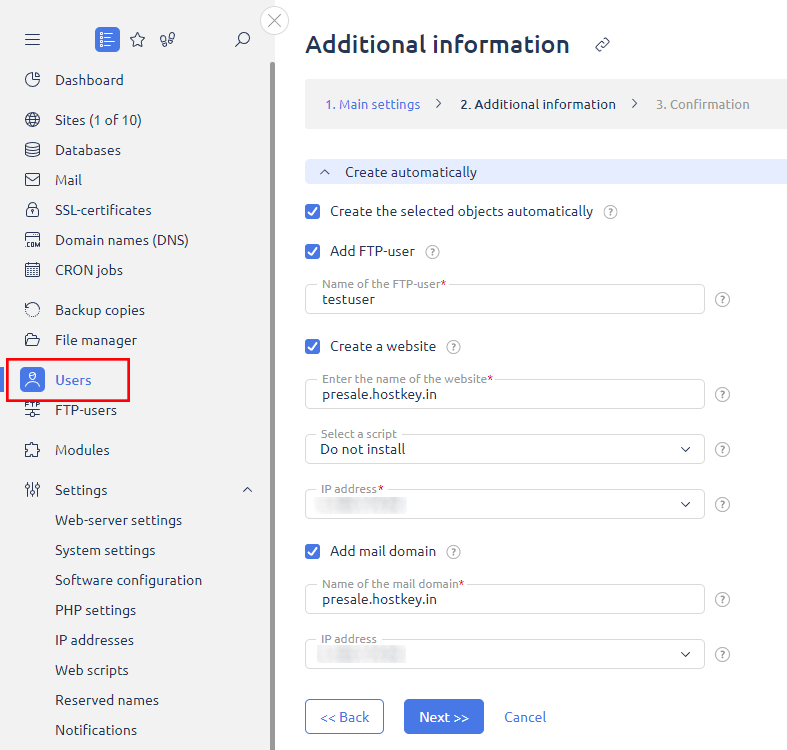Viewport: 787px width, 750px height.
Task: Open Dashboard from the sidebar
Action: (x=88, y=80)
